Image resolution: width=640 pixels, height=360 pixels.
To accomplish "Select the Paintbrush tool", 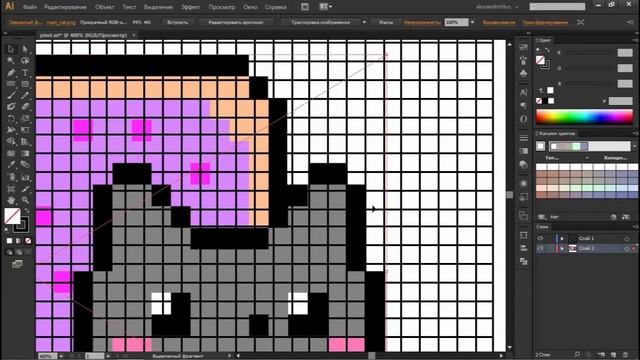I will (x=11, y=96).
